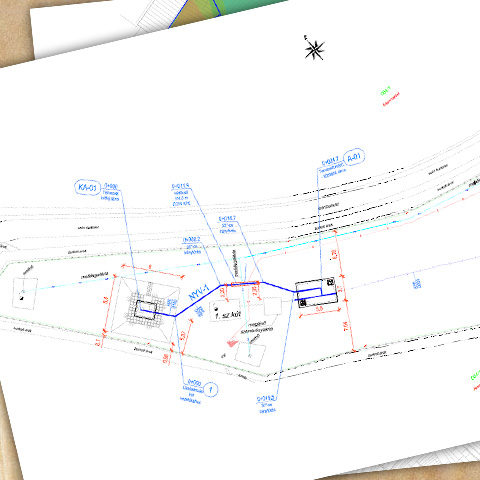The width and height of the screenshot is (480, 480).
Task: Click the blue annotation text beside KA-01
Action: 111,192
